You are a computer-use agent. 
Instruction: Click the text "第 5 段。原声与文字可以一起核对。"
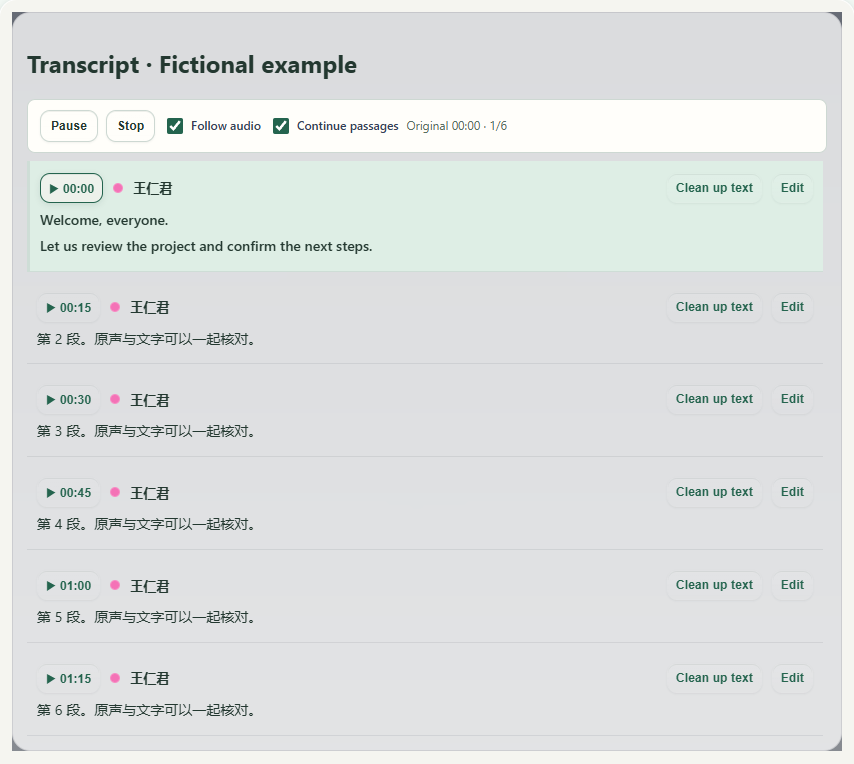click(x=146, y=618)
